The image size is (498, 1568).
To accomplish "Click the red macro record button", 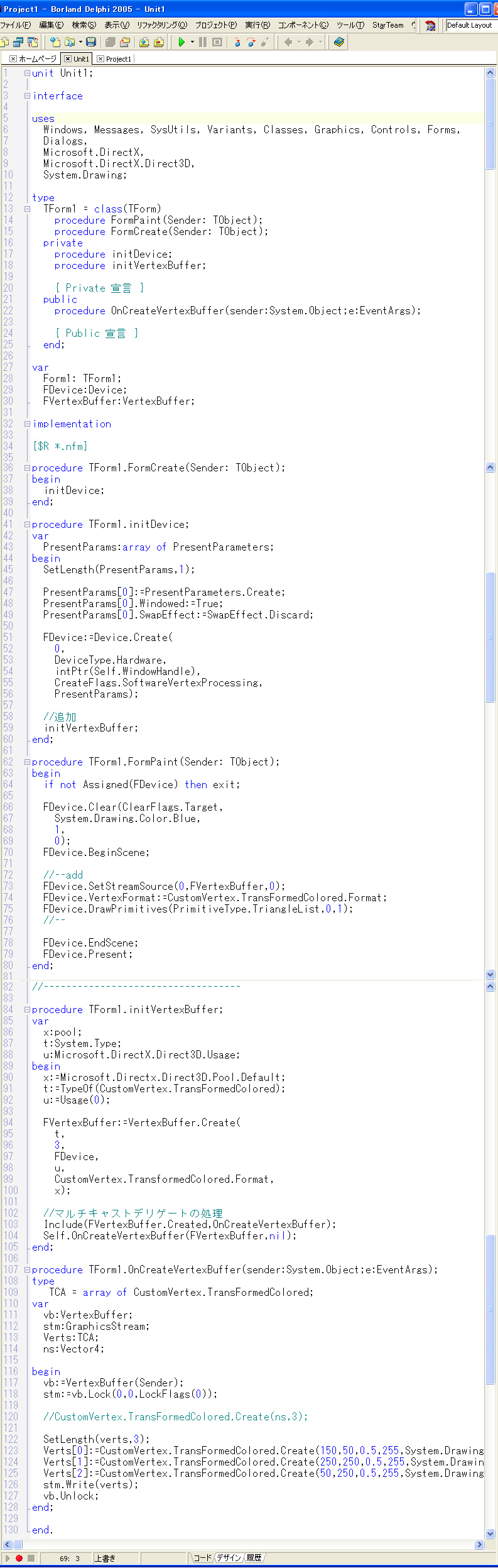I will [x=19, y=1558].
